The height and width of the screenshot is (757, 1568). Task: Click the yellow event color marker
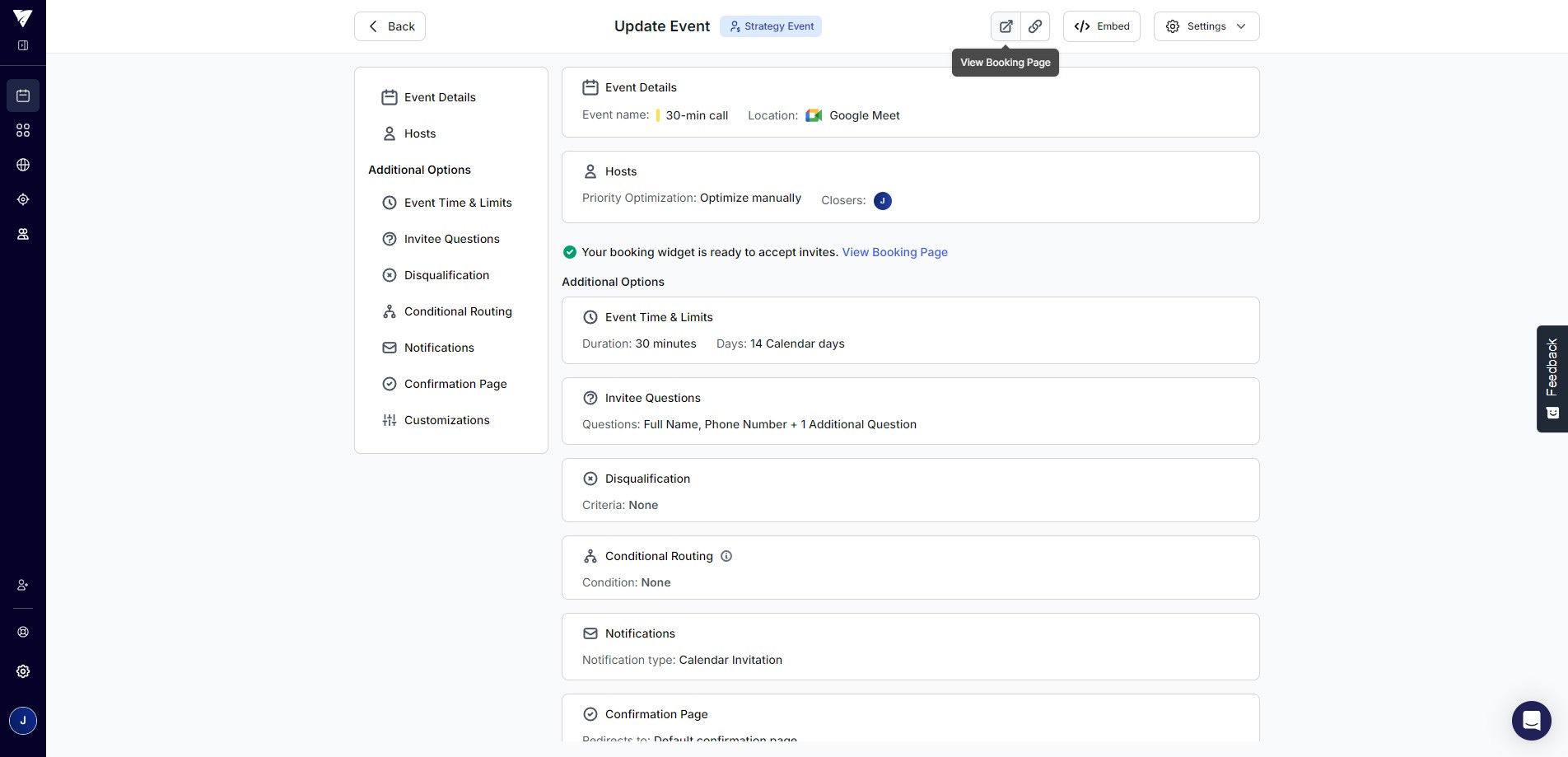pos(658,115)
